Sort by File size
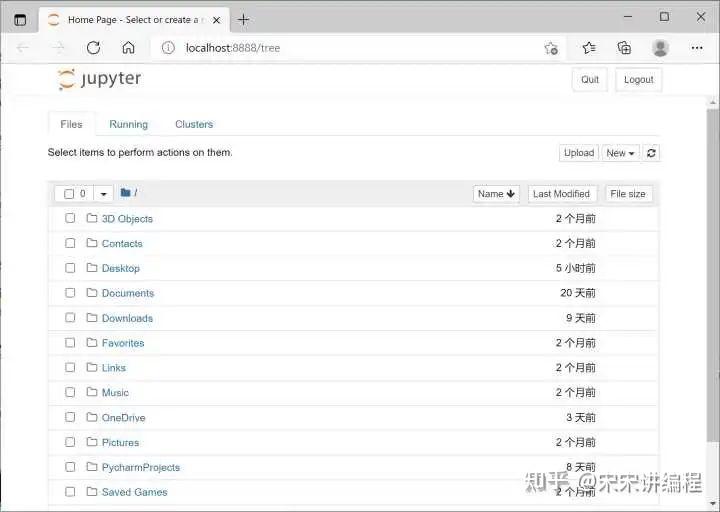720x512 pixels. 628,194
